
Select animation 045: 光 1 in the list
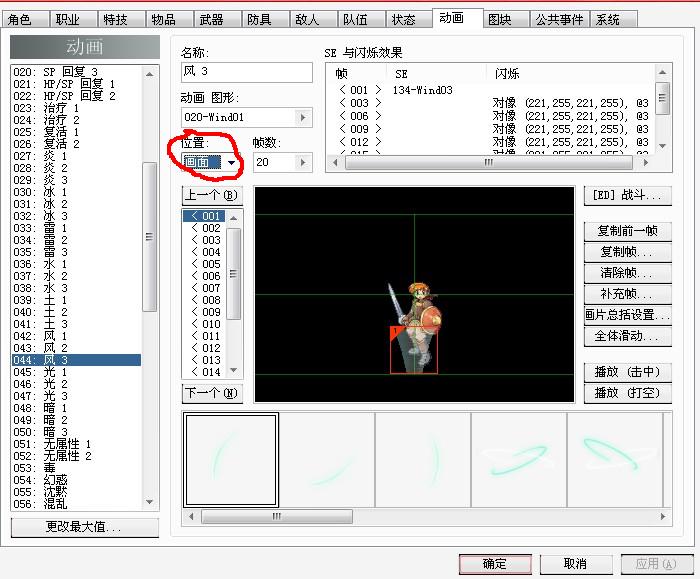coord(76,372)
